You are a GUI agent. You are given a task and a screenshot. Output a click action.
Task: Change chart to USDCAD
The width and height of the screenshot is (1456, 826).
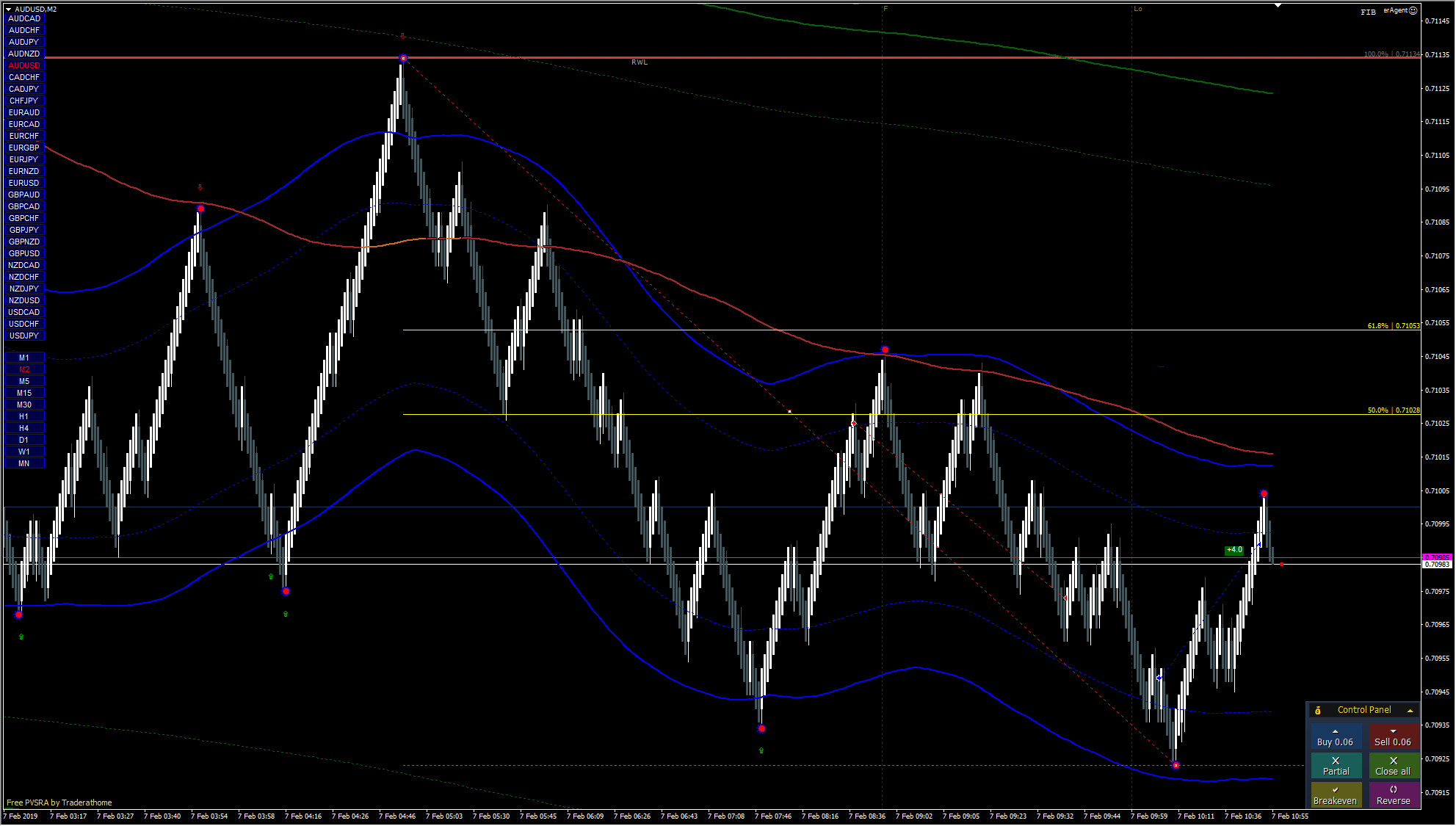[24, 312]
